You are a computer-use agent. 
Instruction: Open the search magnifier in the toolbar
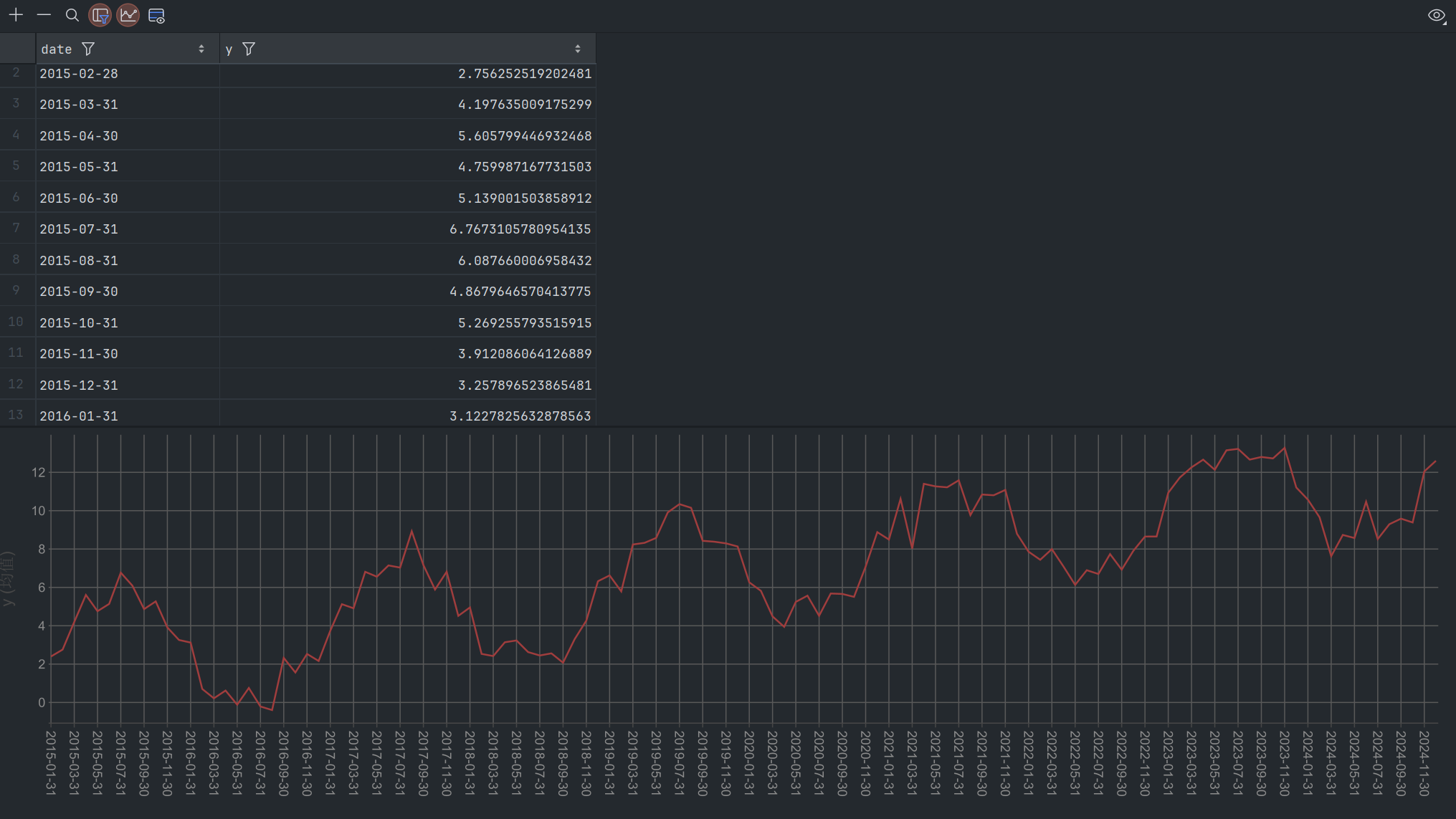(x=72, y=15)
